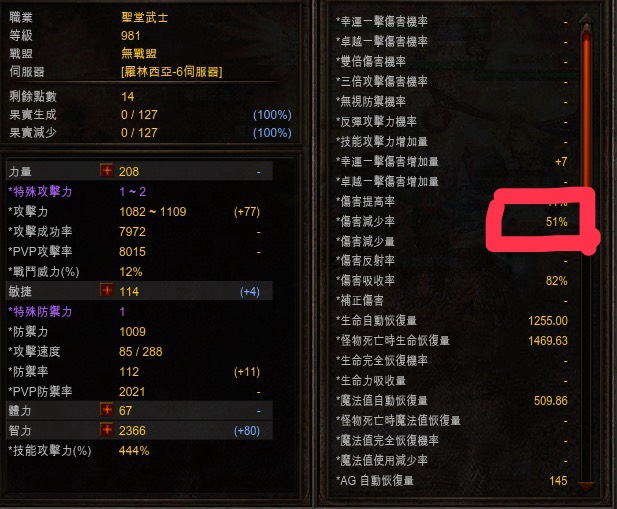Click the 特殊攻擊力 purple label

point(40,192)
